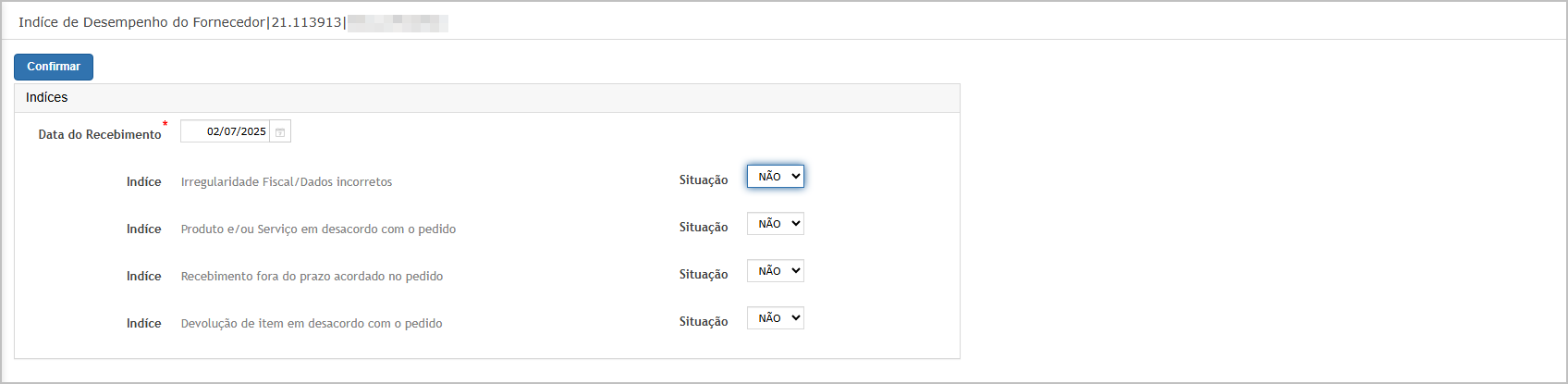Click the red required asterisk by Data do Recebimento
The height and width of the screenshot is (384, 1568).
165,124
